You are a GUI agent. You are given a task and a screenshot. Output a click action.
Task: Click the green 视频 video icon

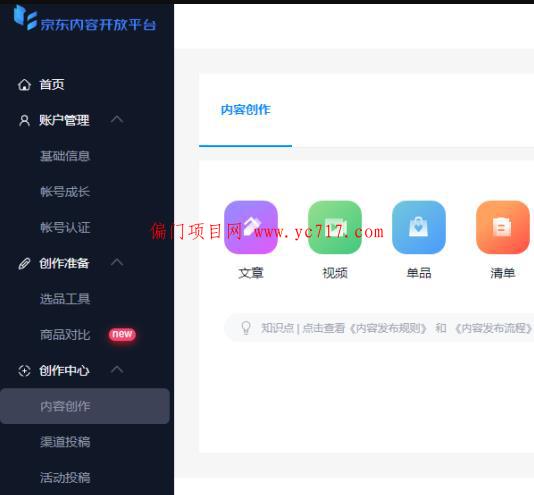(x=335, y=227)
